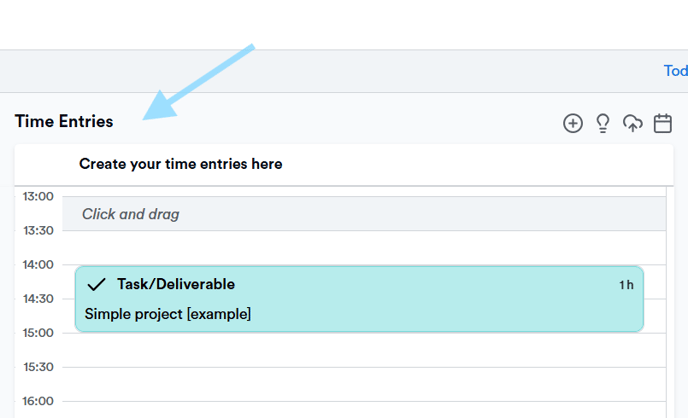Click the vertical scrollbar beside the timeline

[670, 302]
